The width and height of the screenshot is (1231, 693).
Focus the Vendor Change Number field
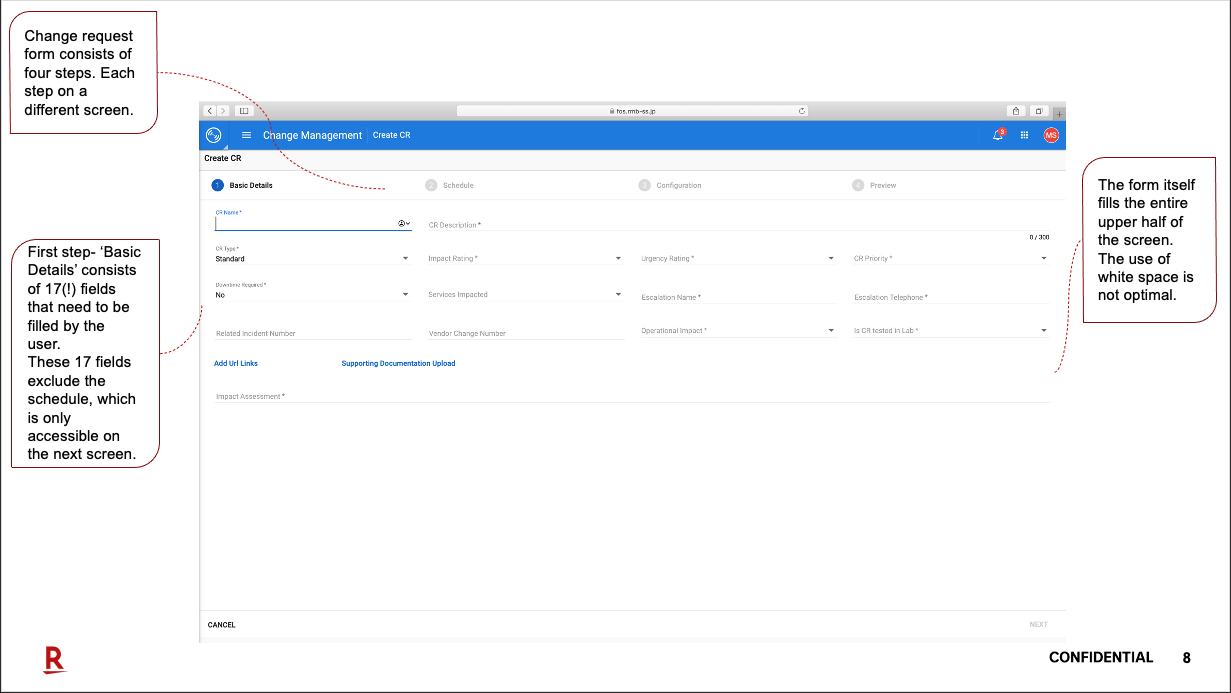(526, 332)
